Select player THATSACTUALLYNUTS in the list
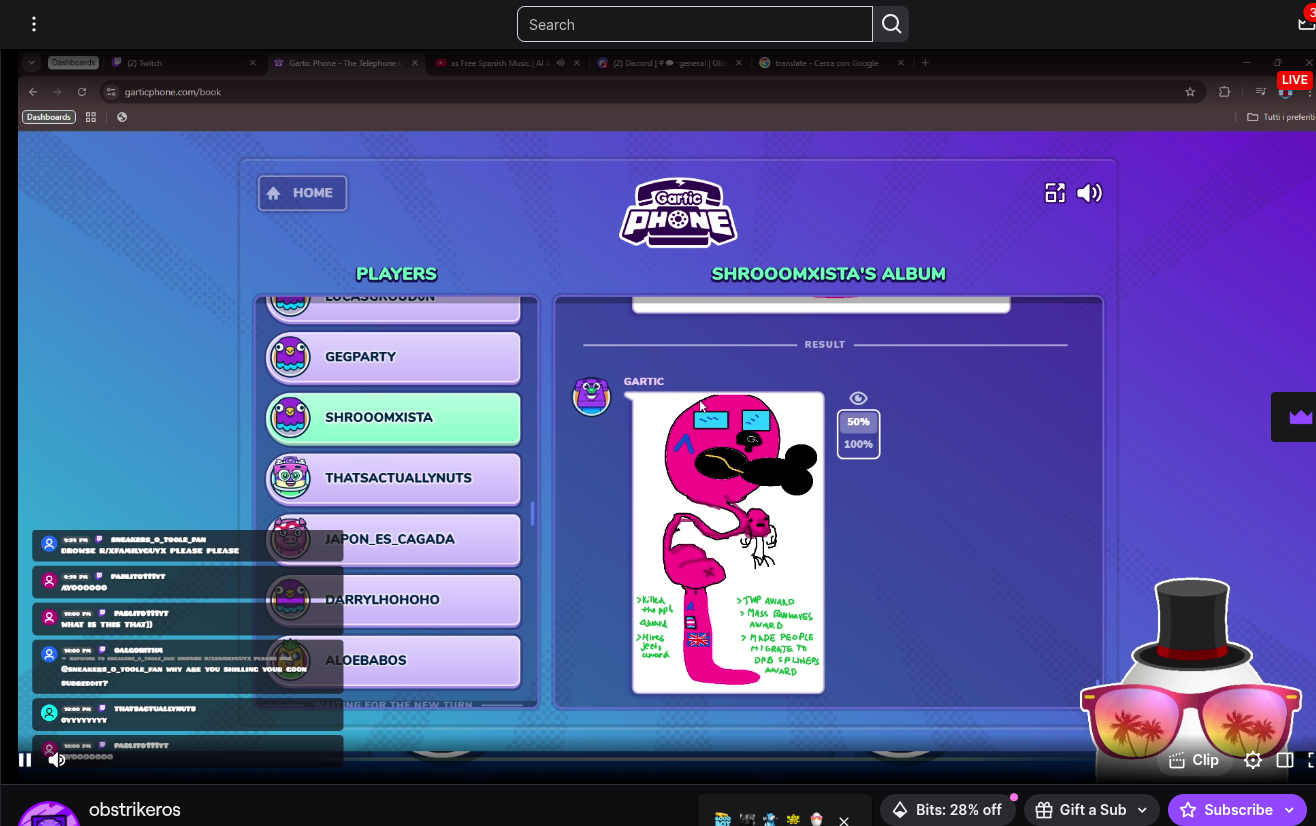The height and width of the screenshot is (826, 1316). tap(393, 478)
